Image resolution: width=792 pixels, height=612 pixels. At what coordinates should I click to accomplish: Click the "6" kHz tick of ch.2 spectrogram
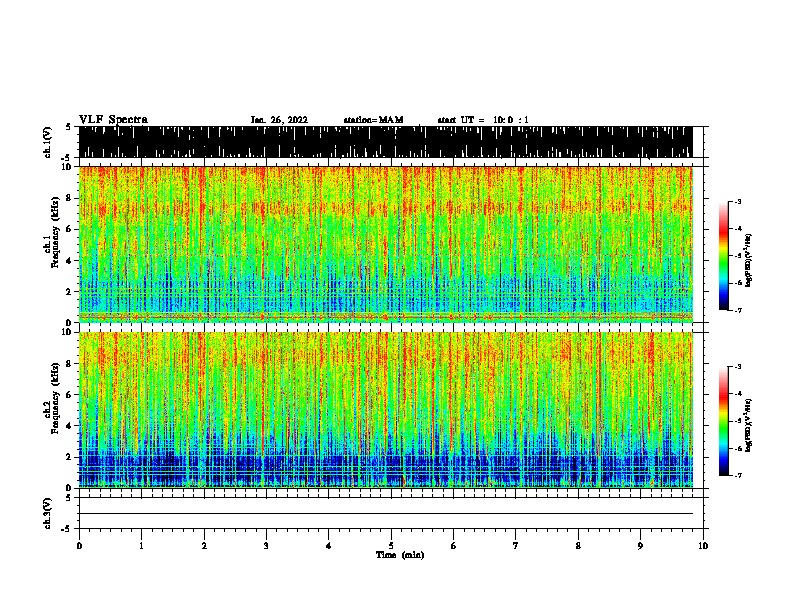70,394
